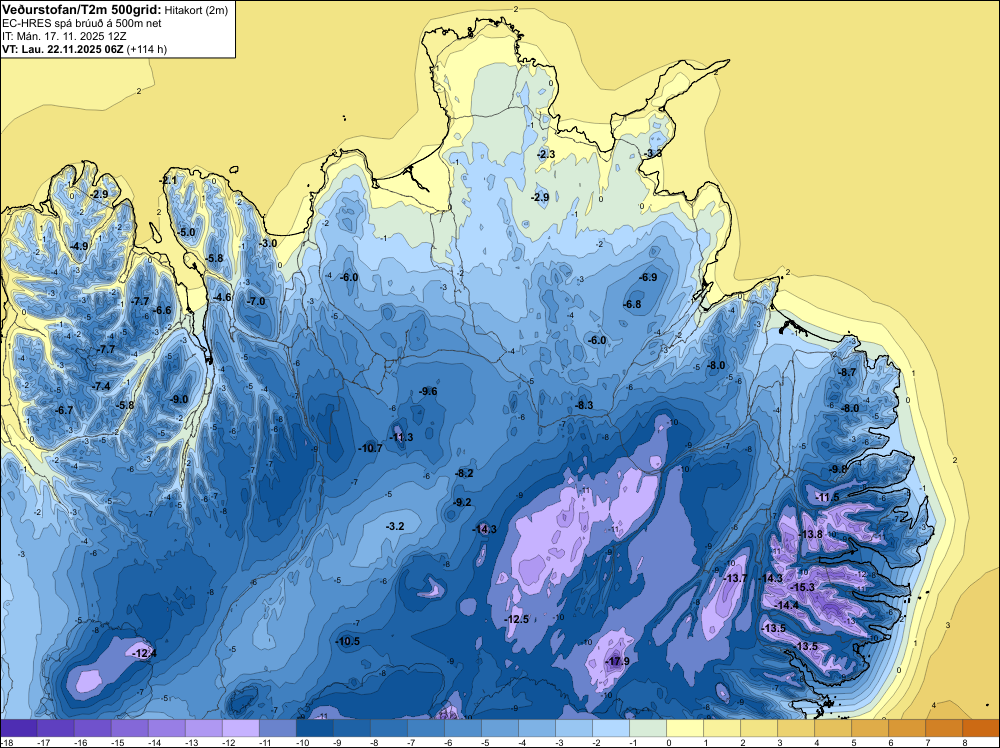1000x748 pixels.
Task: Click the -12.5 temperature value
Action: (x=517, y=619)
